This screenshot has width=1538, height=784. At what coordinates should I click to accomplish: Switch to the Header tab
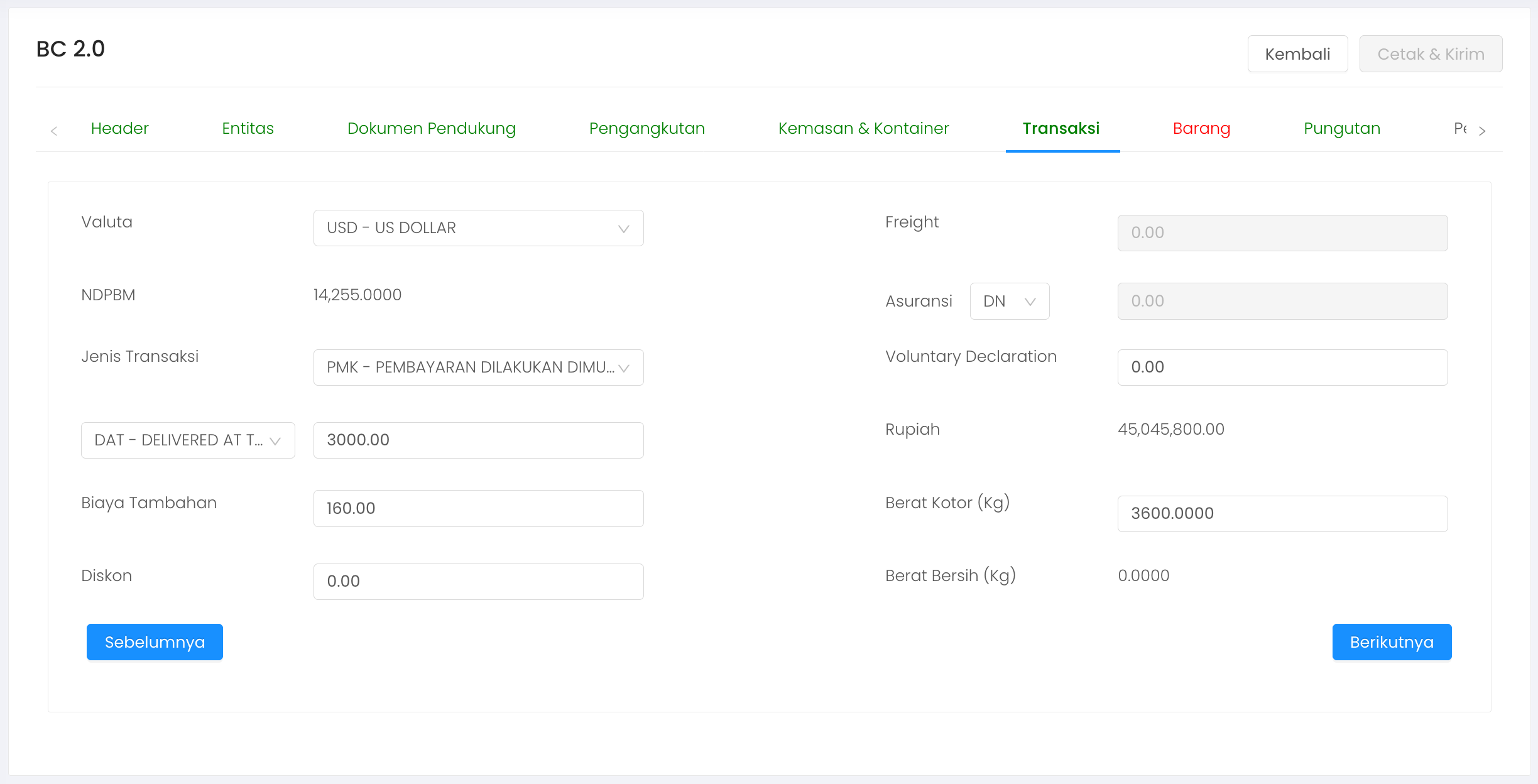[x=119, y=129]
